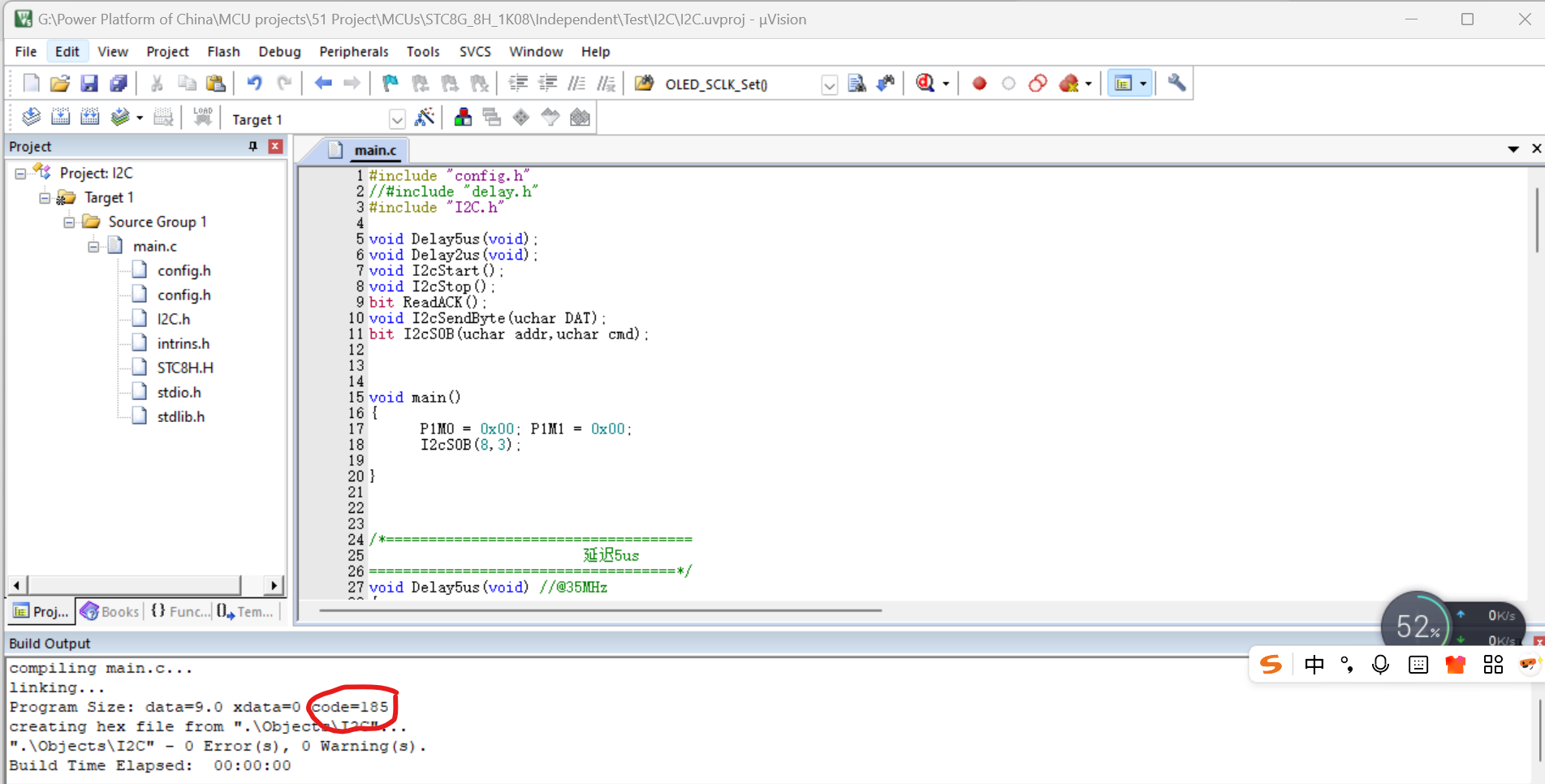Screen dimensions: 1545x784
Task: Open the debug session dropdown arrow
Action: (946, 84)
